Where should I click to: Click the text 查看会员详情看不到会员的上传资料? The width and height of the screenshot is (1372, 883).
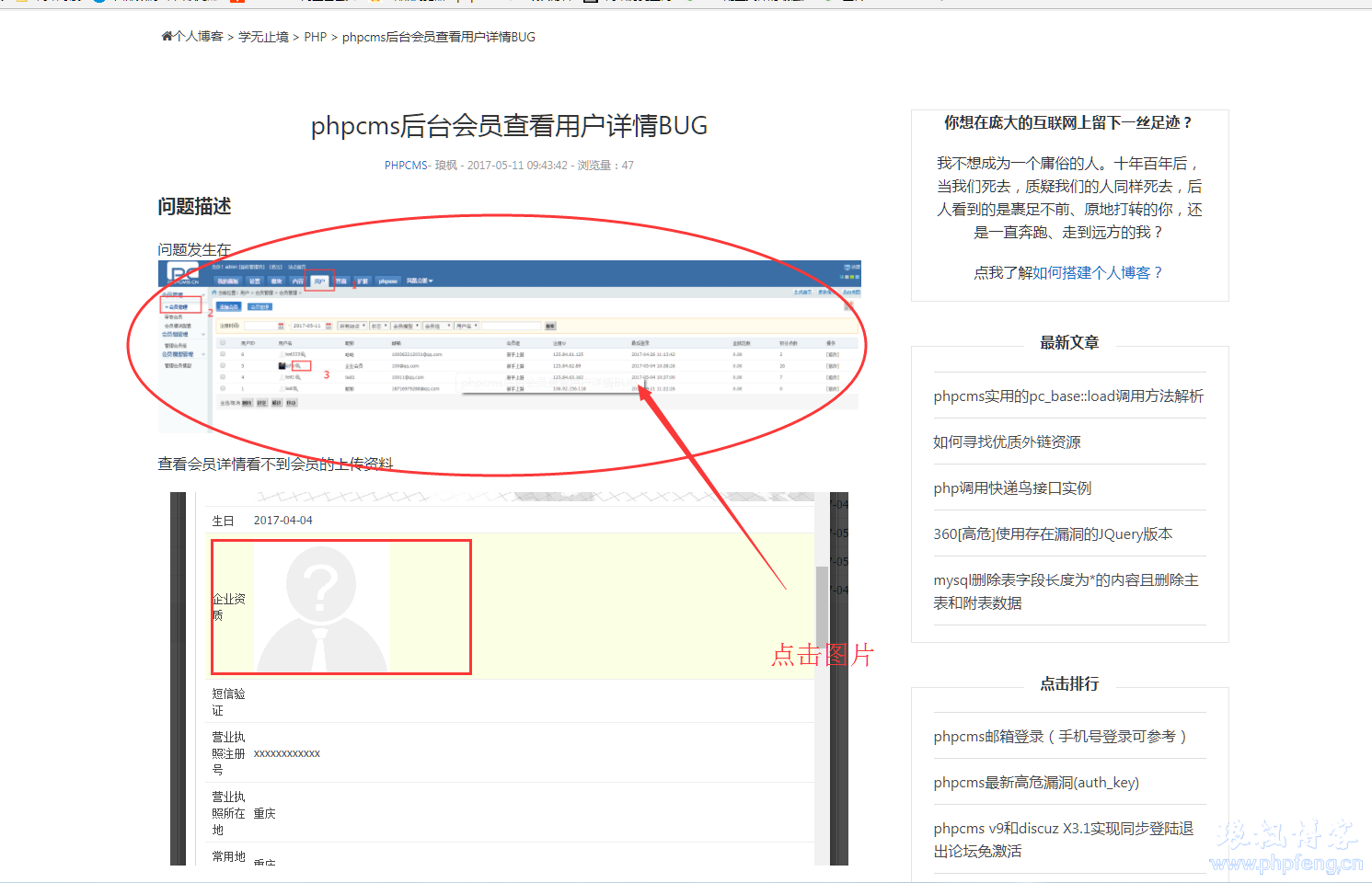pos(275,464)
